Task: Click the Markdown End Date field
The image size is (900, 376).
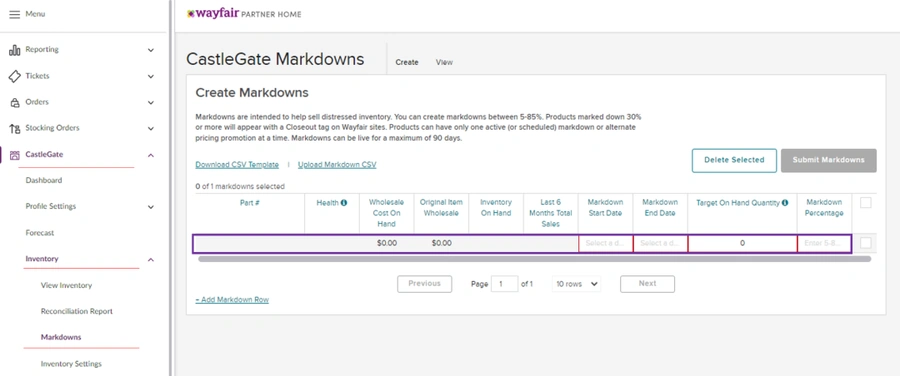Action: (660, 243)
